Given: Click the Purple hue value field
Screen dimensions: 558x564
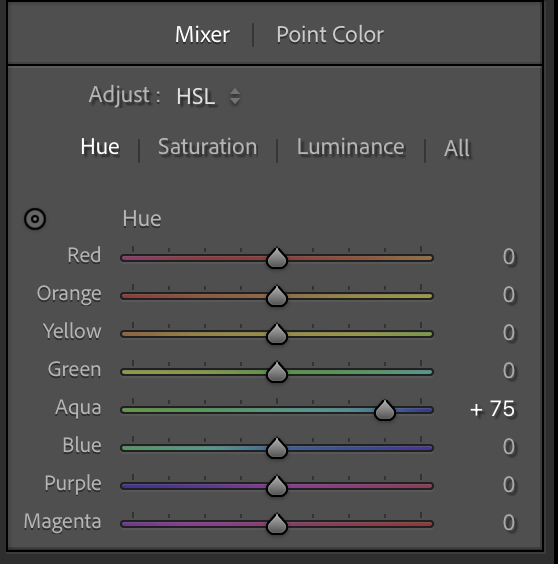Looking at the screenshot, I should (509, 485).
